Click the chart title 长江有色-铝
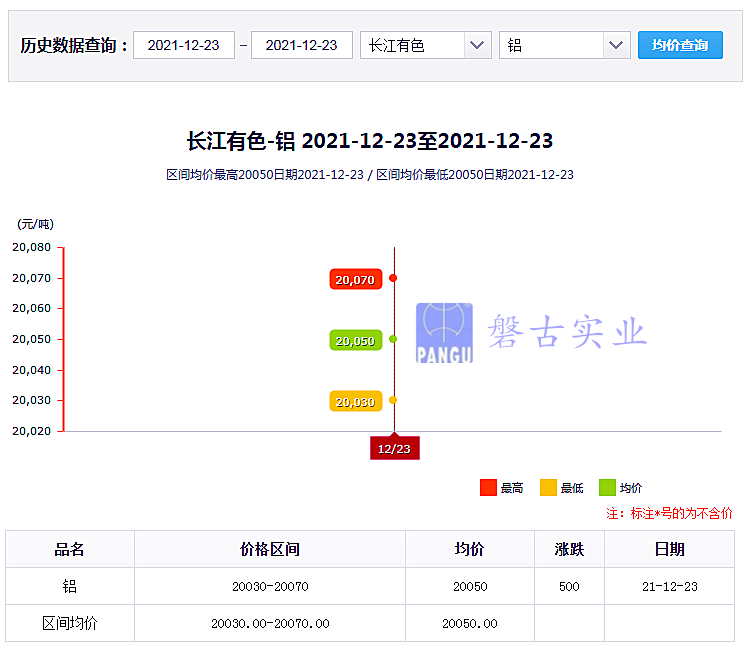 [x=241, y=141]
